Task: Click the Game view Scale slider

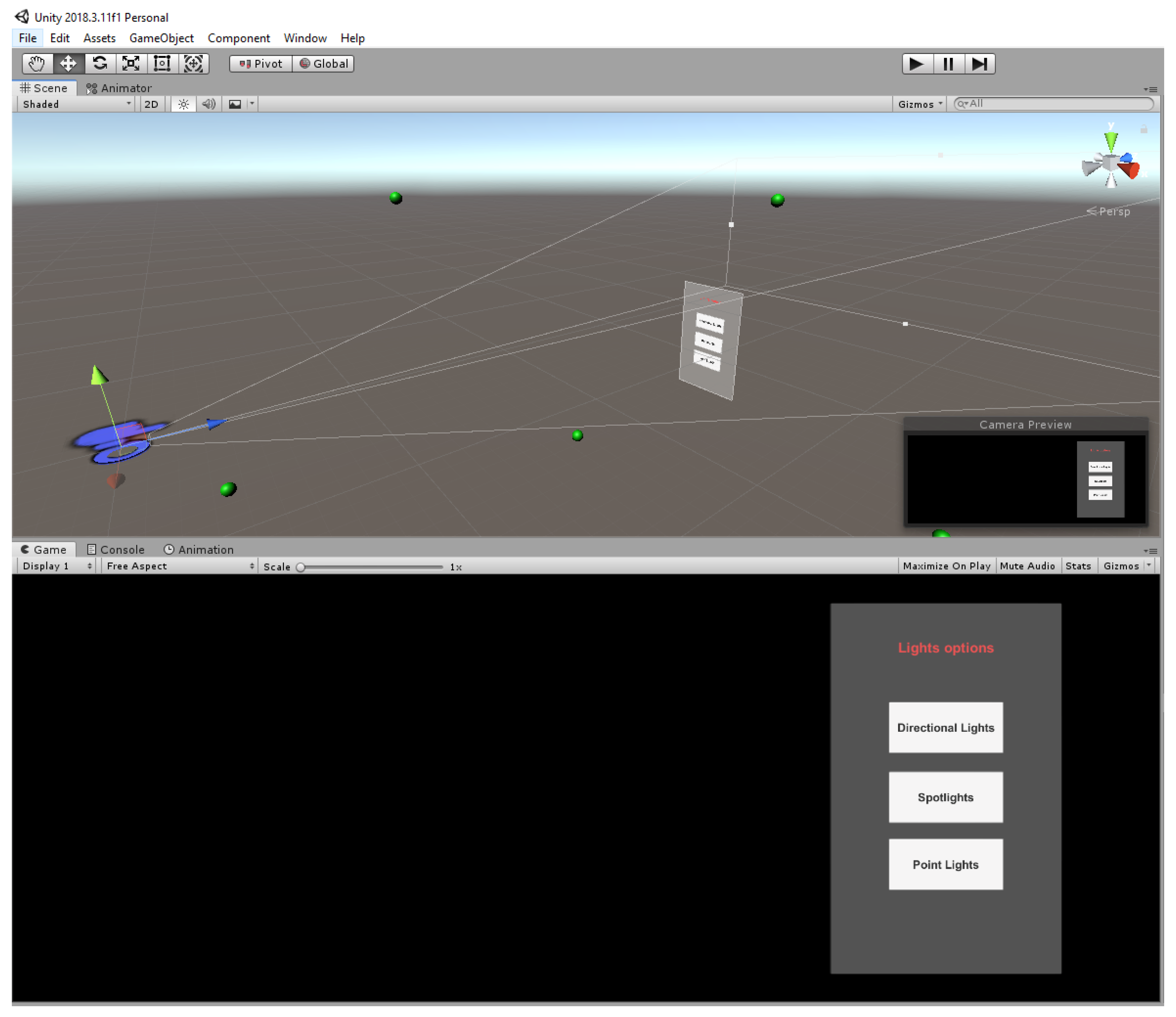Action: (x=371, y=566)
